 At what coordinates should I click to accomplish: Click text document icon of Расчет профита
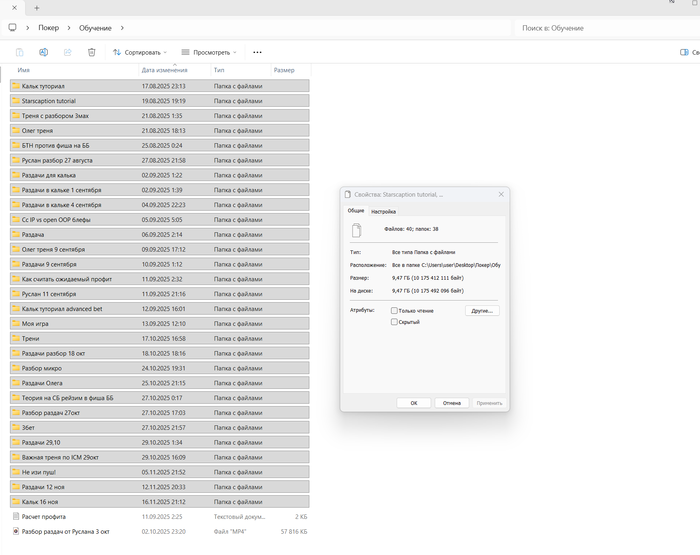16,516
